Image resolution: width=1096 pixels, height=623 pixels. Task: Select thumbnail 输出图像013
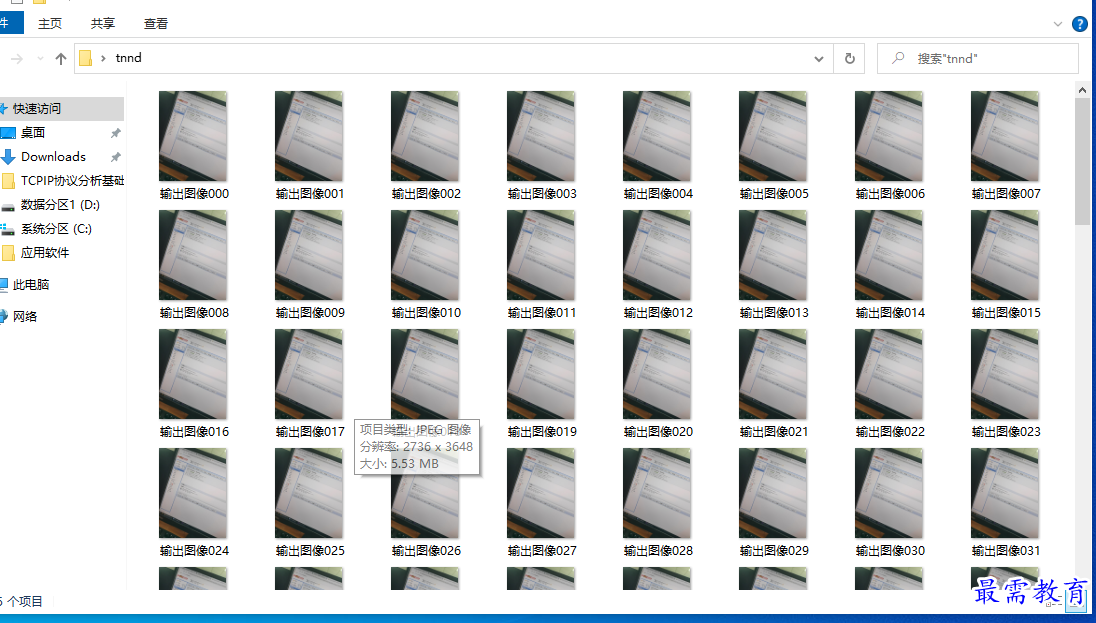click(773, 255)
